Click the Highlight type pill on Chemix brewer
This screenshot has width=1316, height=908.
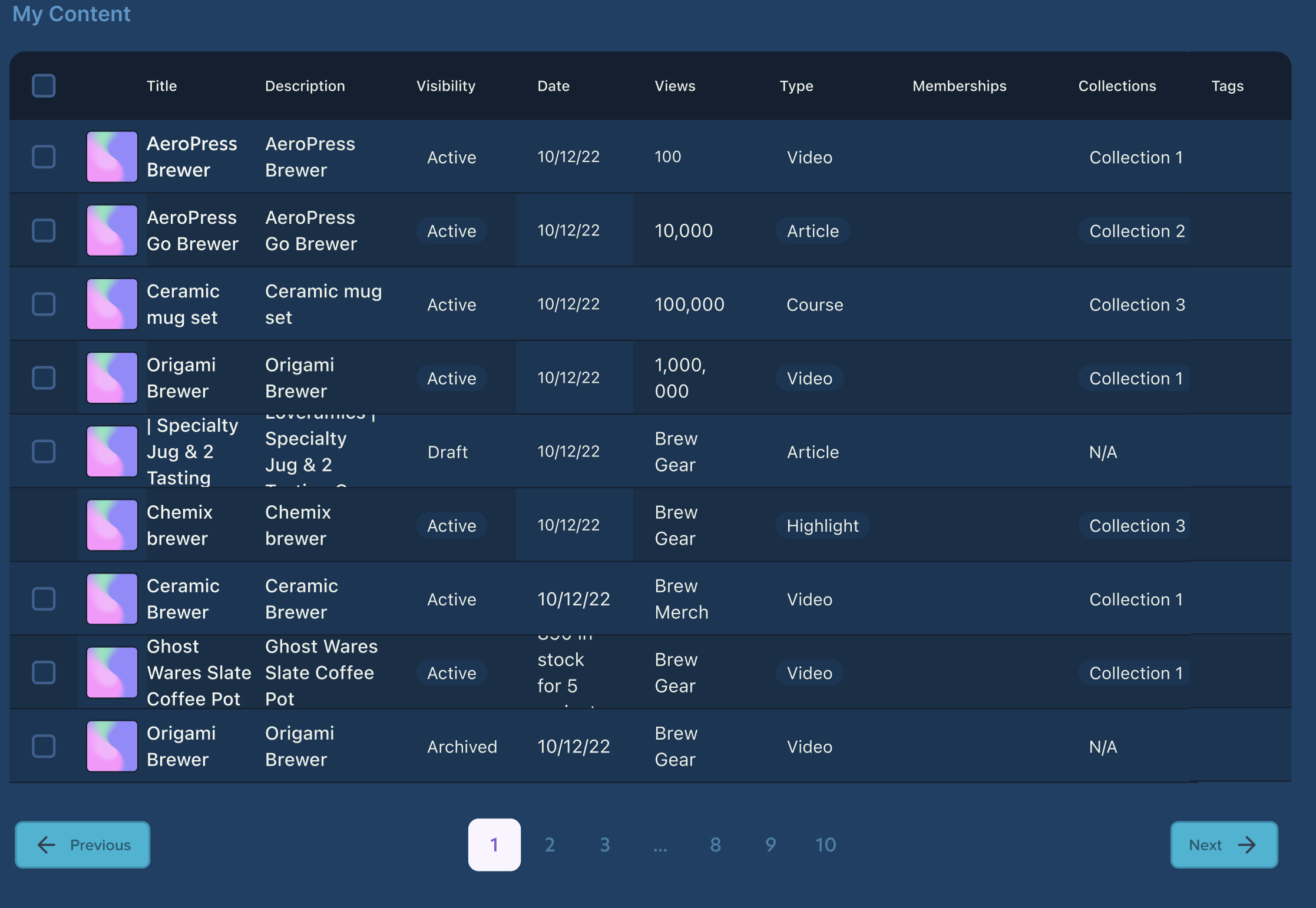click(x=822, y=525)
